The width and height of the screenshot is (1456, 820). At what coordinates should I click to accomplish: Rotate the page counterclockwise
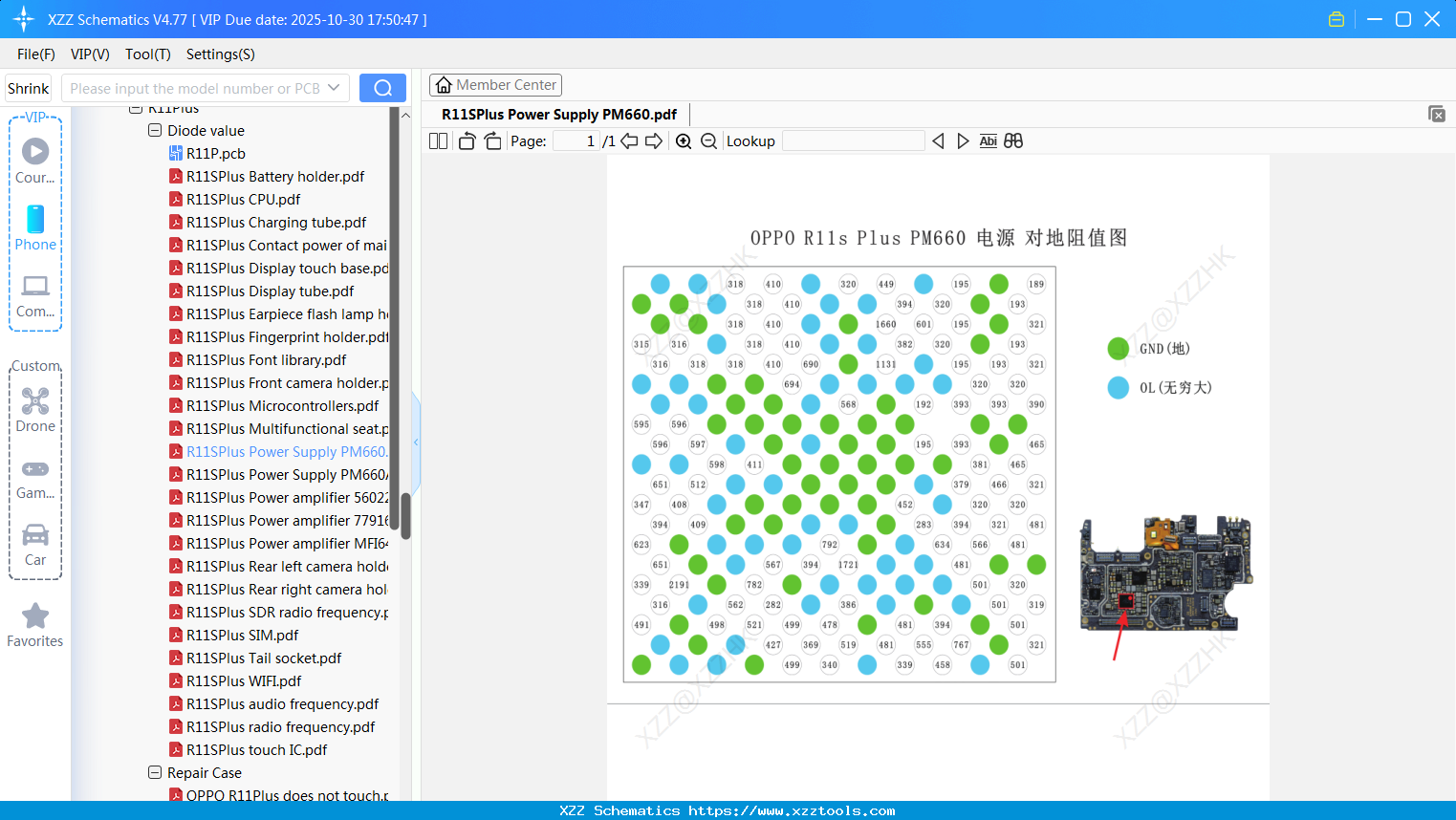point(467,140)
